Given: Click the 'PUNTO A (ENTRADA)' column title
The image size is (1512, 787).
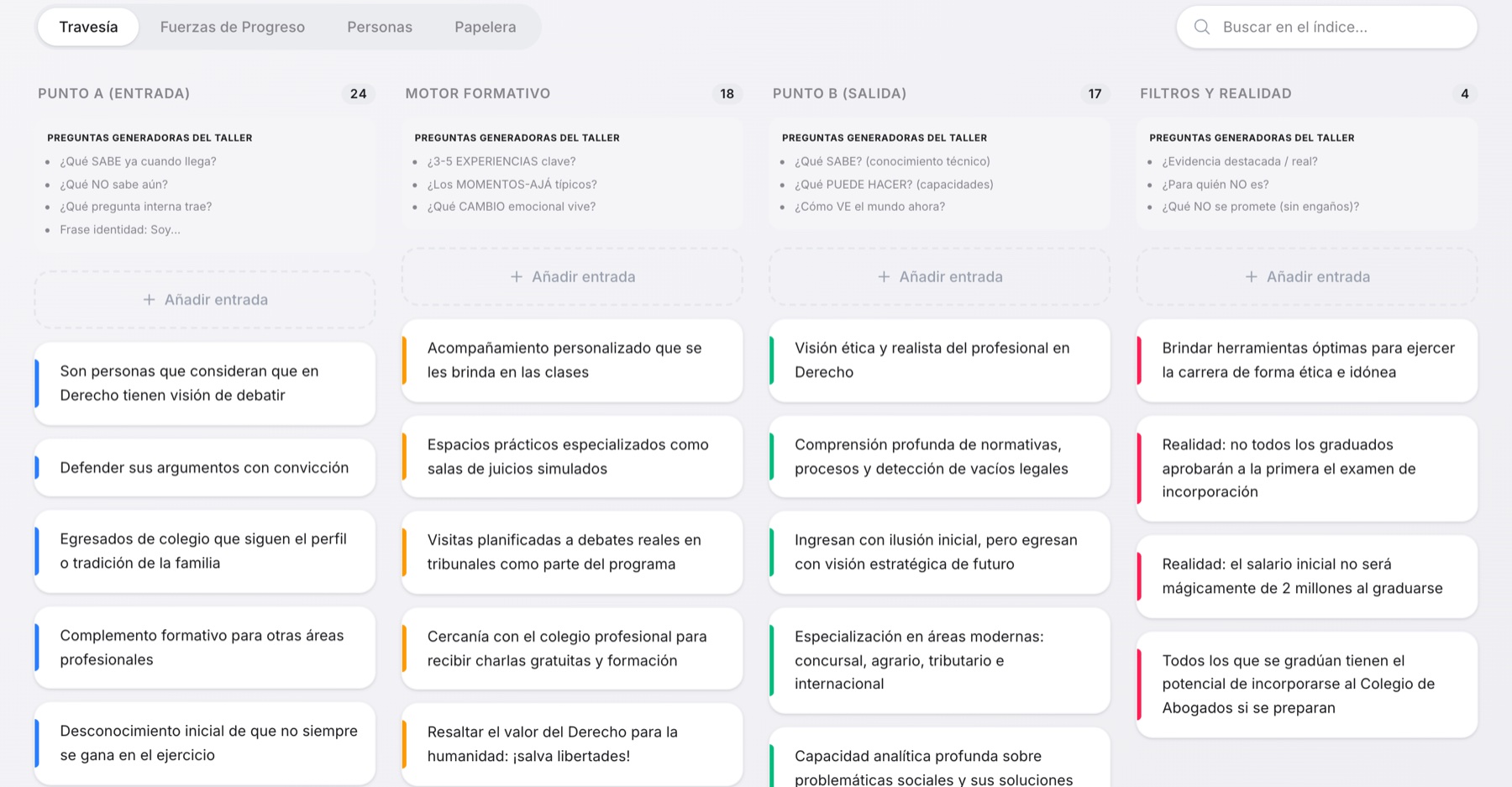Looking at the screenshot, I should click(x=113, y=93).
